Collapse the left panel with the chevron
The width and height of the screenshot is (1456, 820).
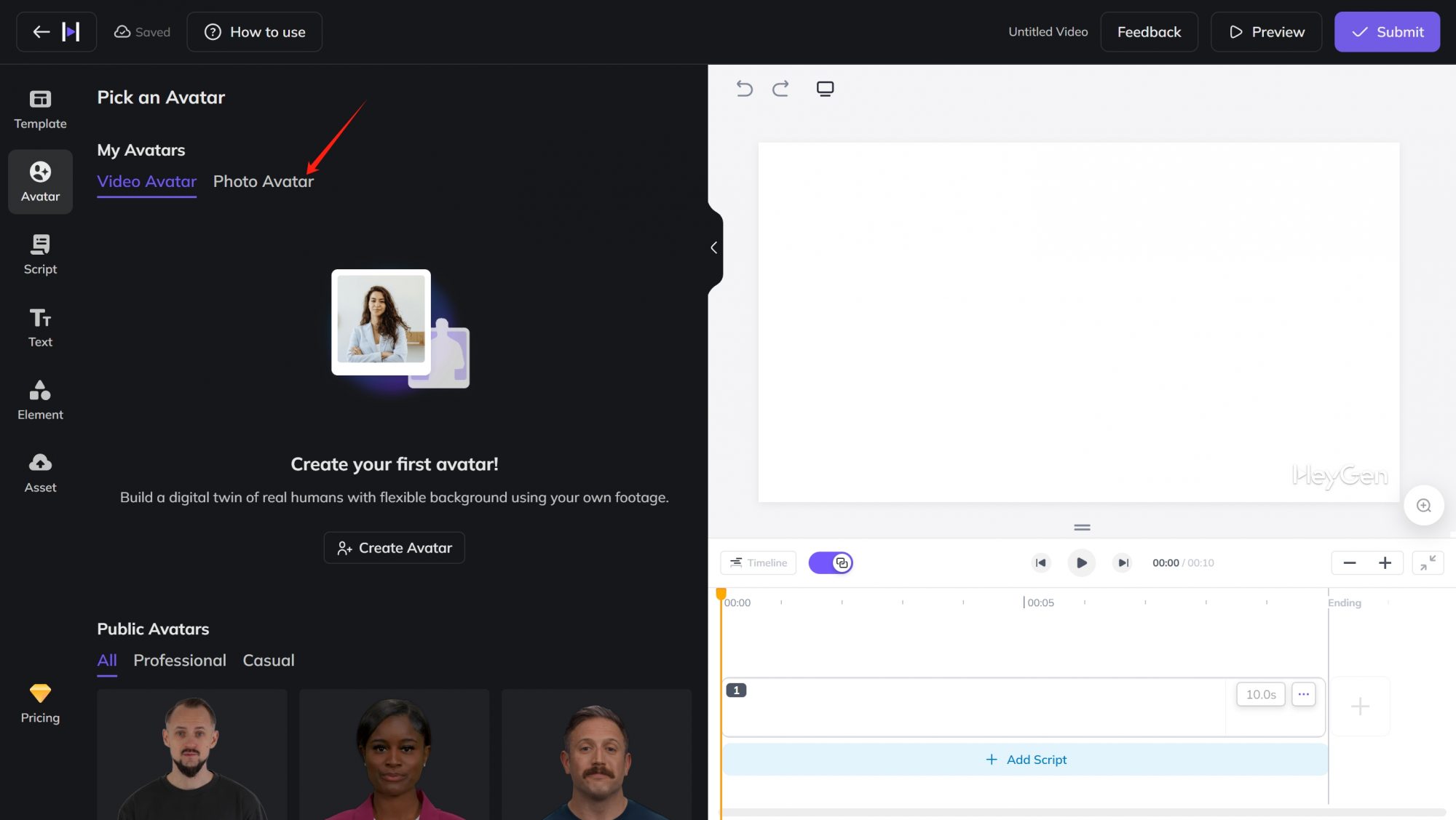[714, 247]
